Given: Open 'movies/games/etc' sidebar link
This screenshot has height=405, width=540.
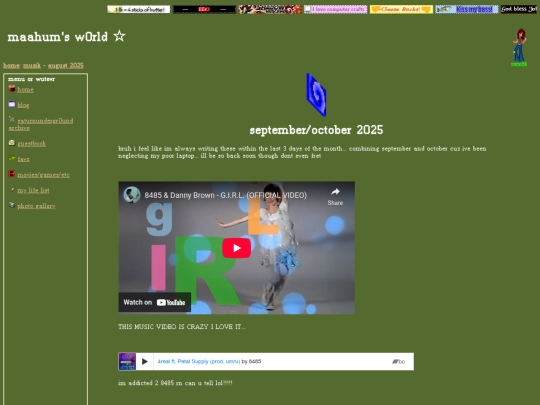Looking at the screenshot, I should [43, 175].
